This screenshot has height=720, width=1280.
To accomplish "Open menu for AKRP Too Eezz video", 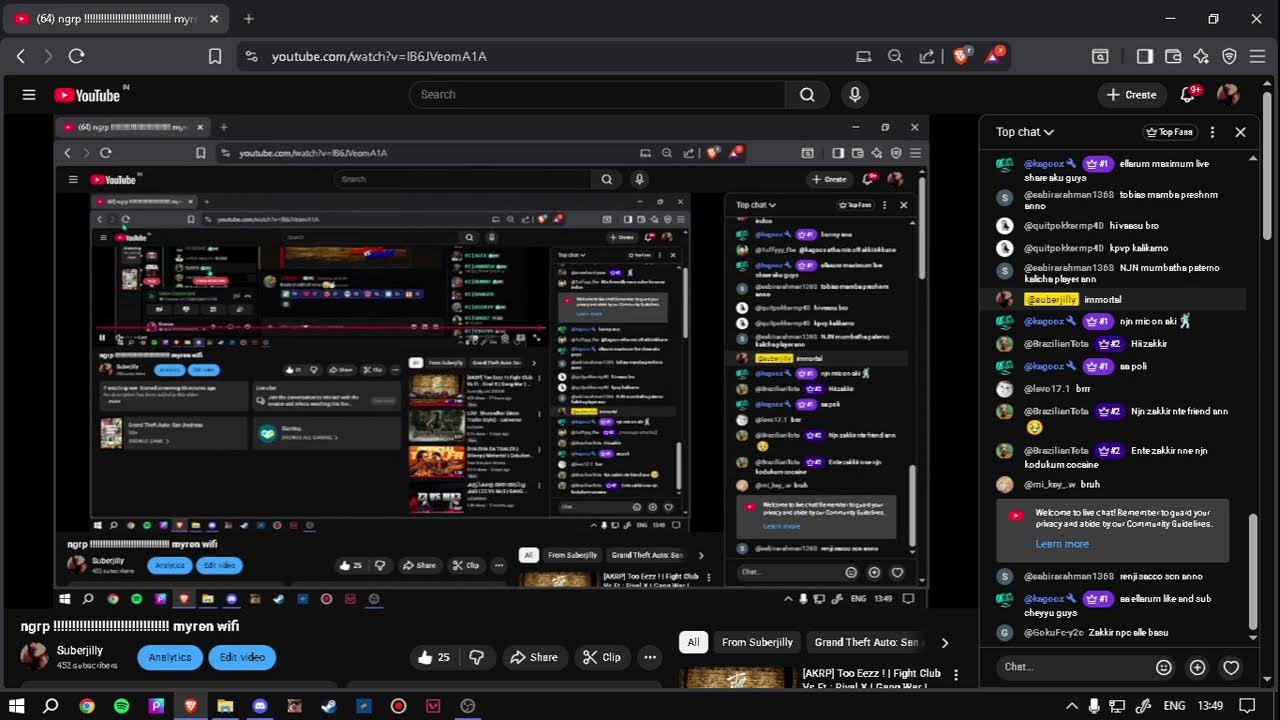I will [958, 677].
